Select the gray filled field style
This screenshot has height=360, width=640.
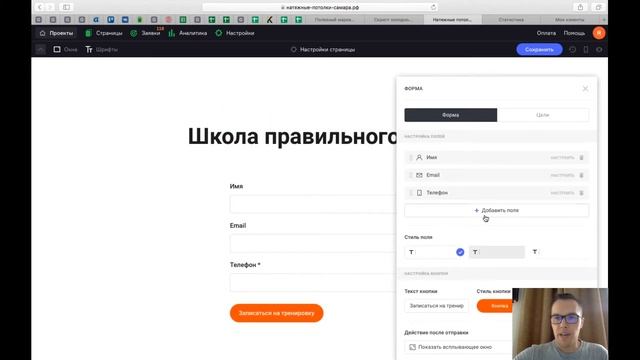coord(497,252)
